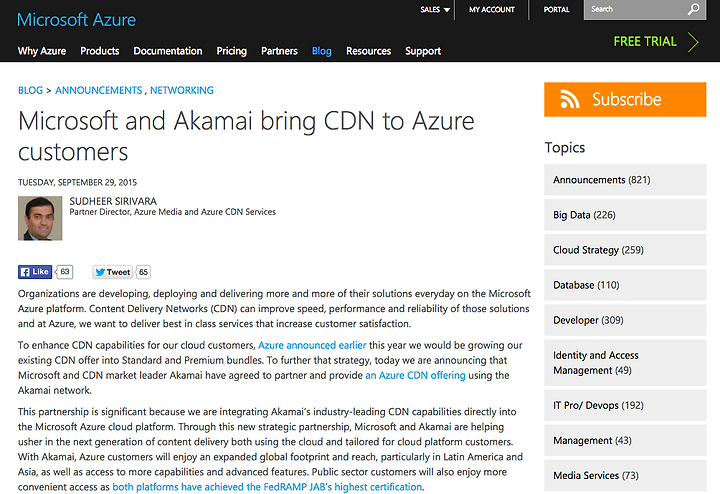The image size is (720, 494).
Task: Open the author's profile photo
Action: (x=40, y=218)
